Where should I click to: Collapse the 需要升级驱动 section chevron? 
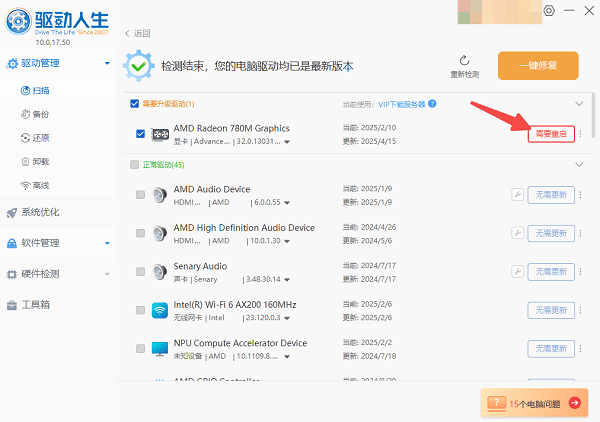(x=579, y=104)
